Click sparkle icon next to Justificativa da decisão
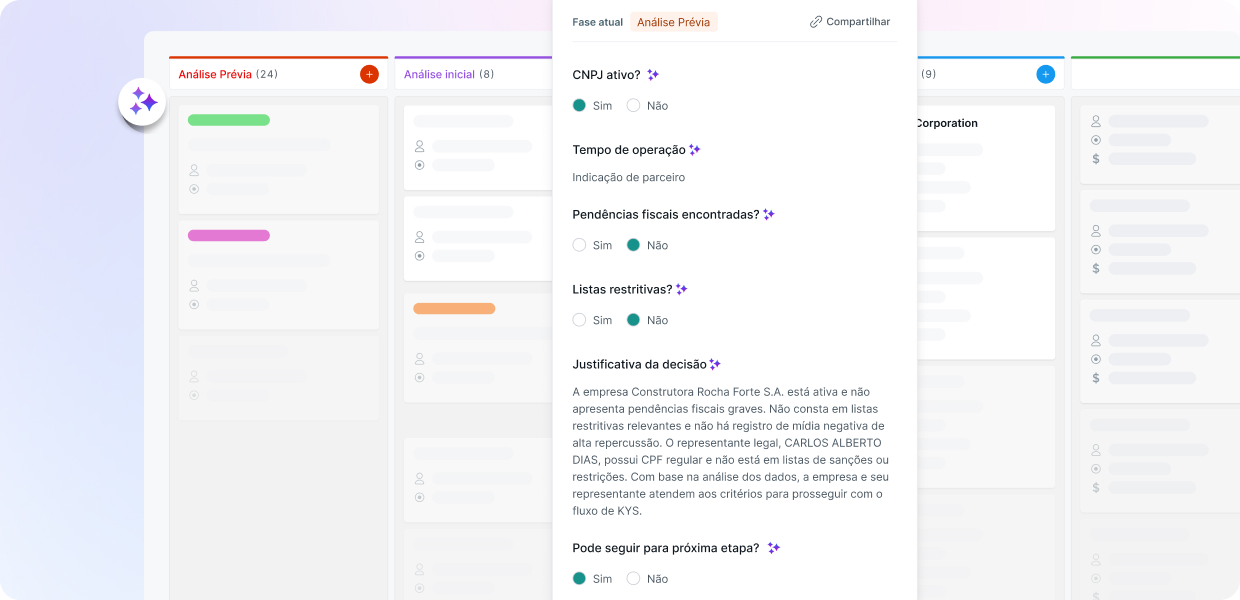Viewport: 1240px width, 600px height. [x=715, y=364]
